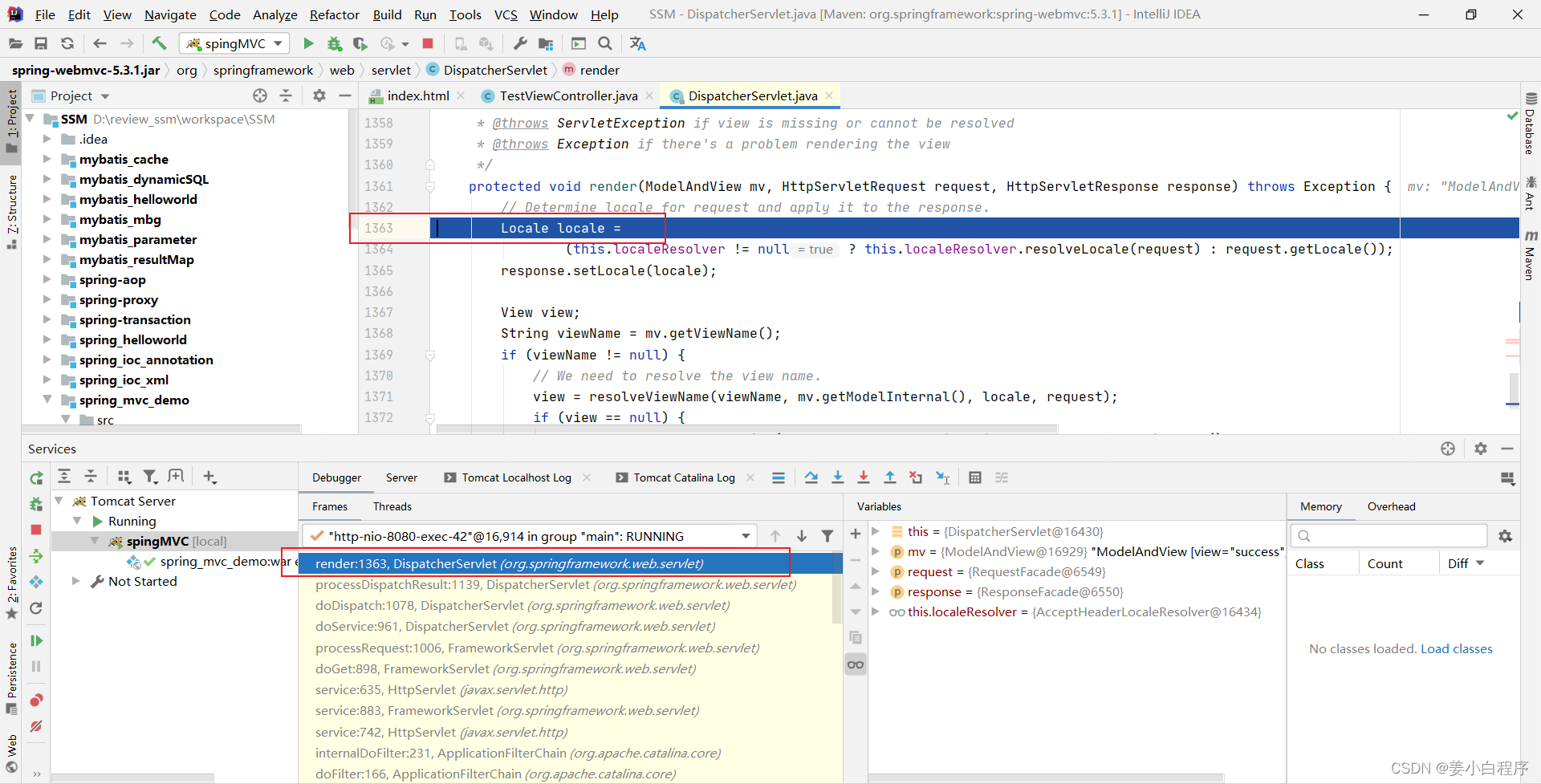Start debugging with the bug icon

[334, 43]
